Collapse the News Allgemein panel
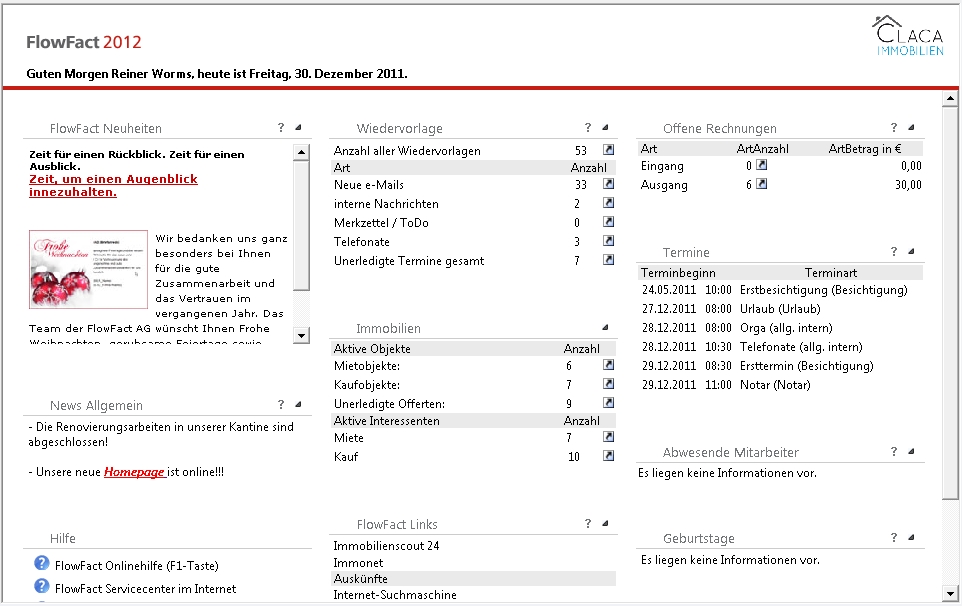962x606 pixels. 298,404
